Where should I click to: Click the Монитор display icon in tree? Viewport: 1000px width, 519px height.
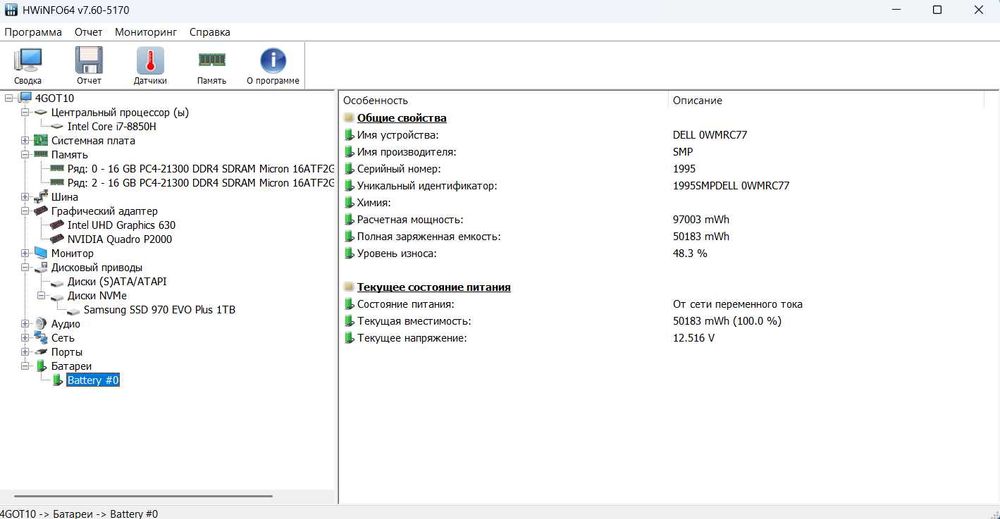click(x=40, y=254)
